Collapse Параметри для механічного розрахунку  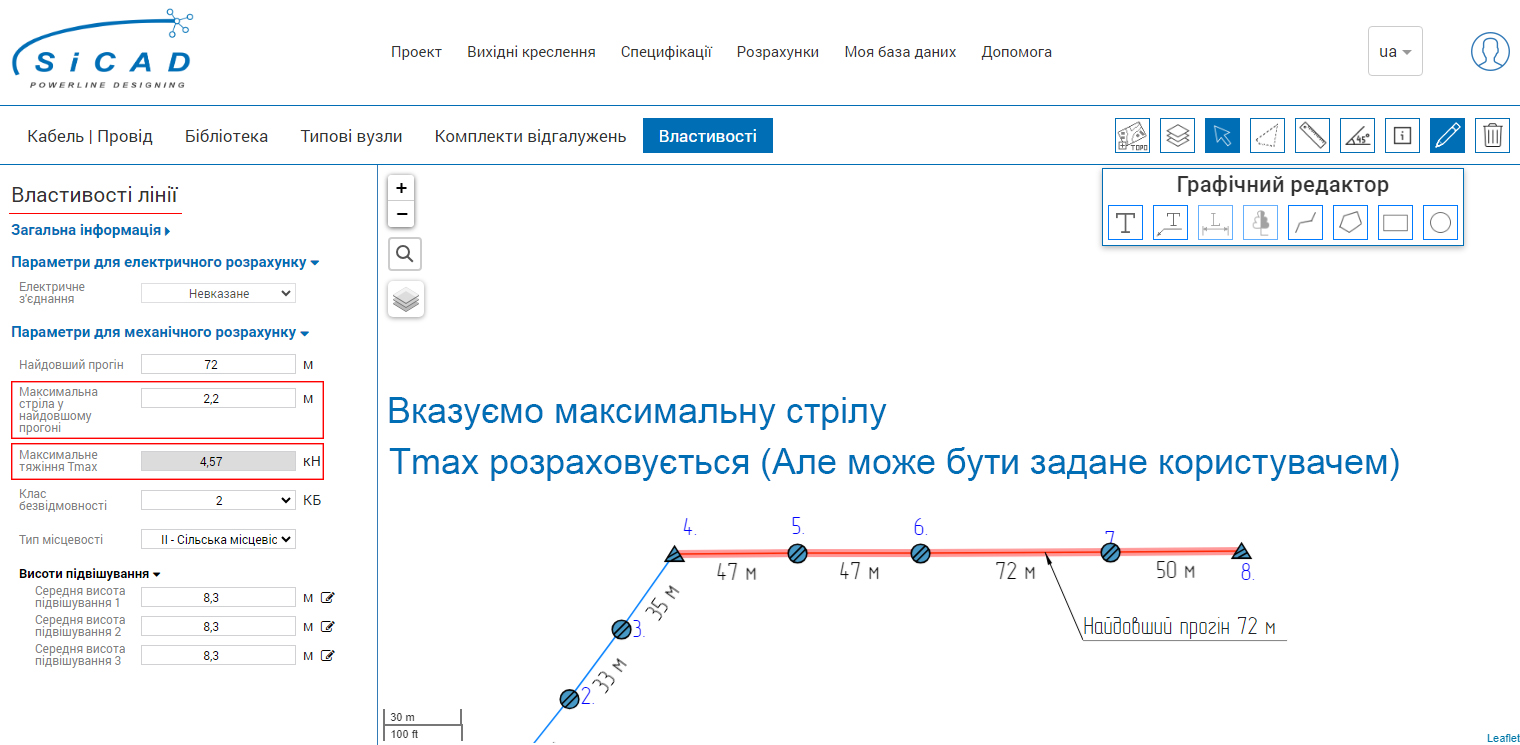[160, 332]
